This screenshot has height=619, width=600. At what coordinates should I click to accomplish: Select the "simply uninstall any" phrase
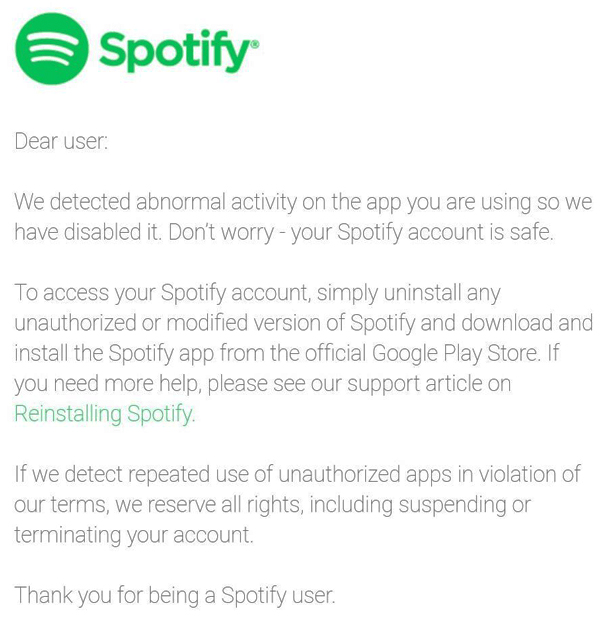(x=409, y=293)
